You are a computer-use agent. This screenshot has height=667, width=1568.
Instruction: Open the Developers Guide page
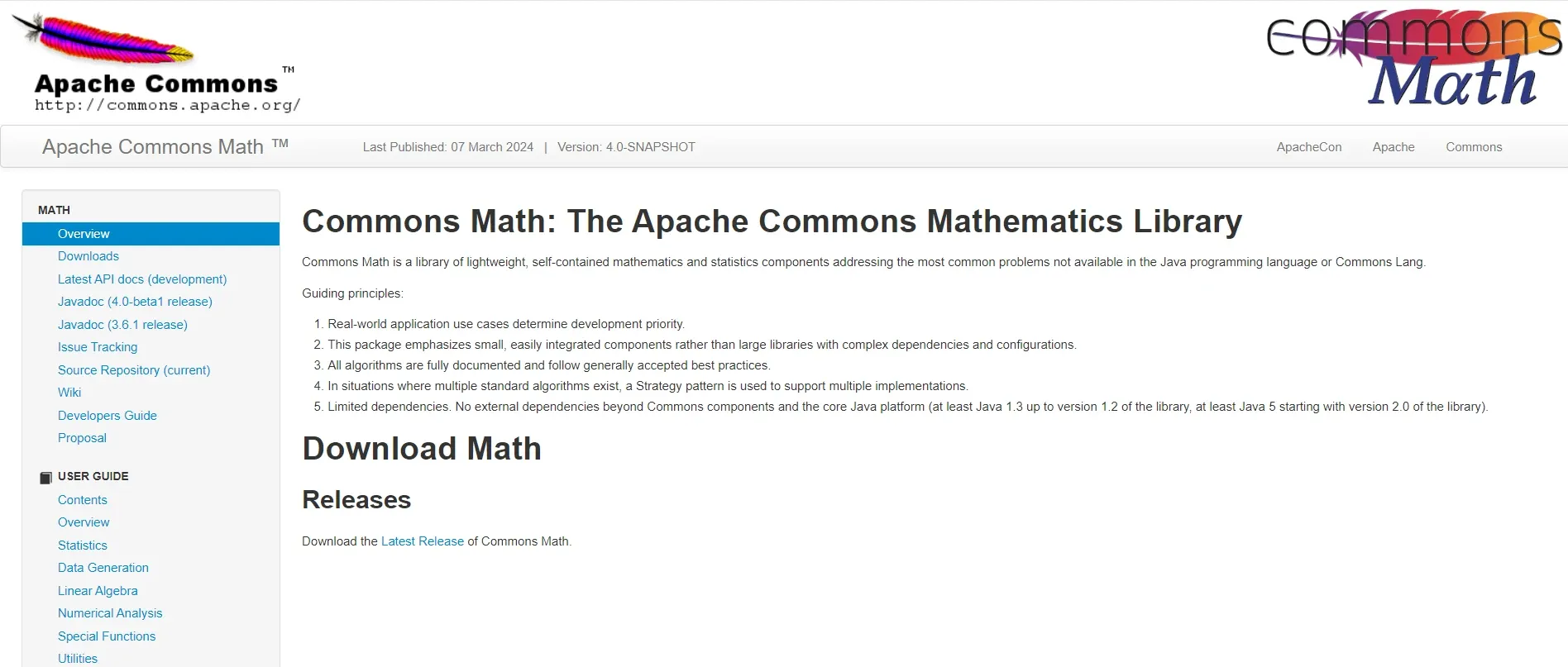(x=108, y=416)
